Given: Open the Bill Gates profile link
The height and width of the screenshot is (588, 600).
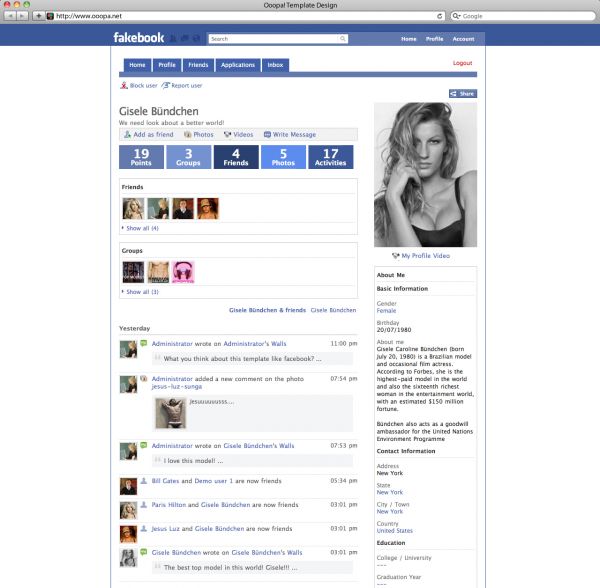Looking at the screenshot, I should pos(165,481).
